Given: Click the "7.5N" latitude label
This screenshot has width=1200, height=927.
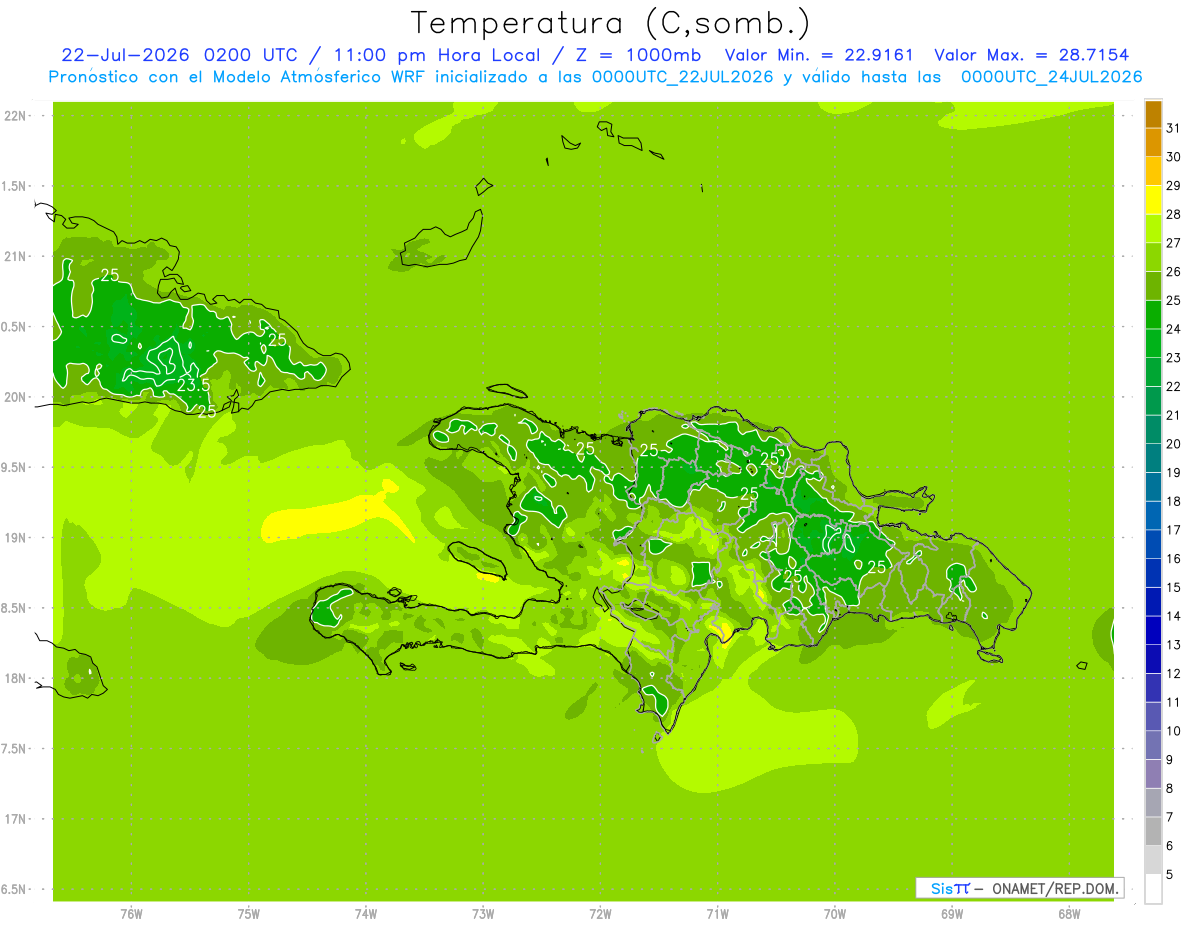Looking at the screenshot, I should [x=15, y=749].
